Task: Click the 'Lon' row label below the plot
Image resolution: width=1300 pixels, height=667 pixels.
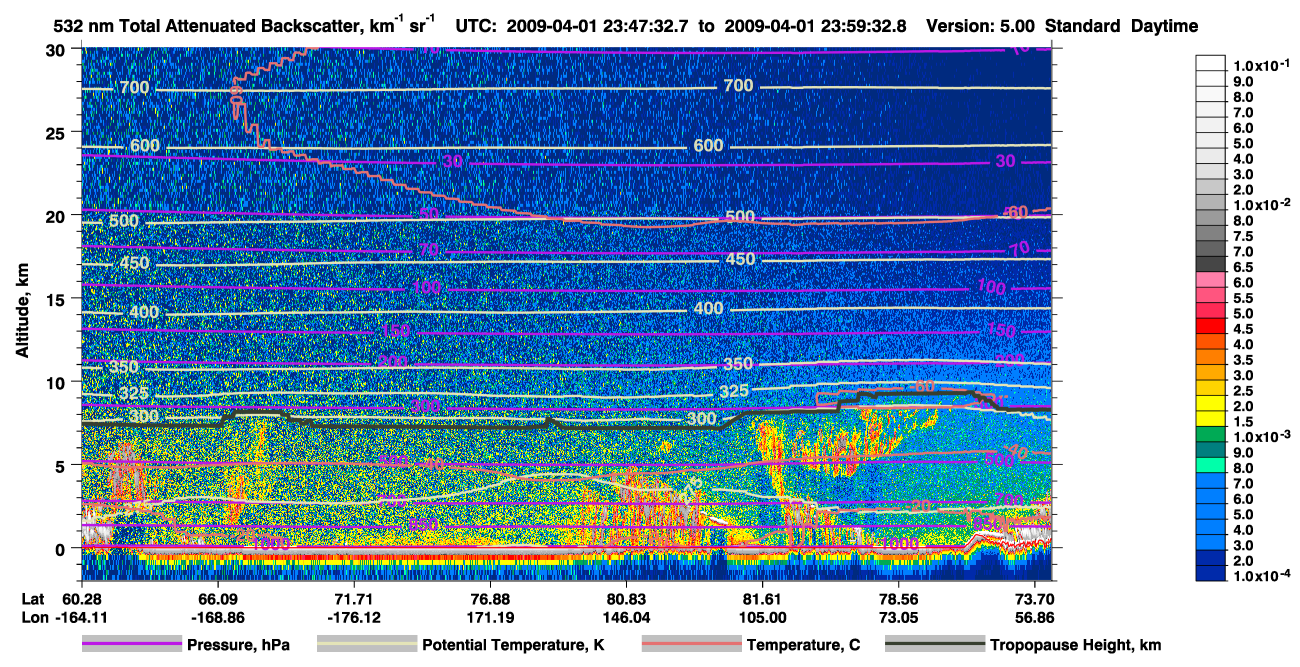Action: pos(33,617)
